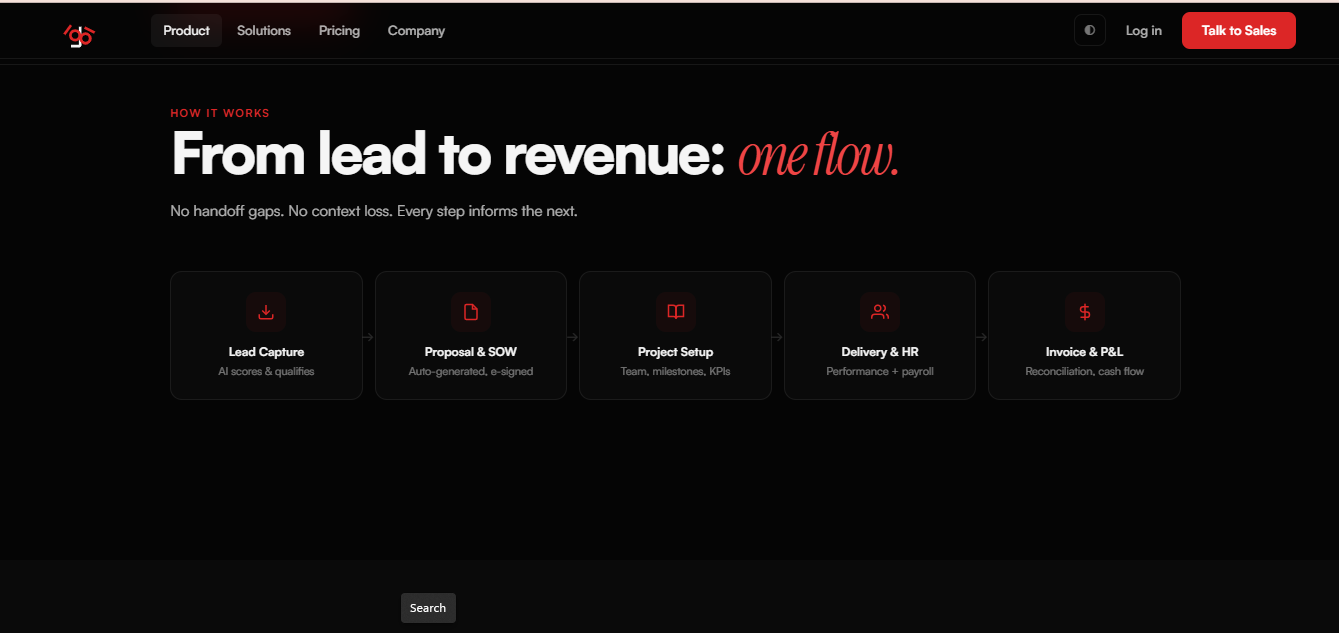Viewport: 1339px width, 633px height.
Task: Open the Company menu
Action: point(416,31)
